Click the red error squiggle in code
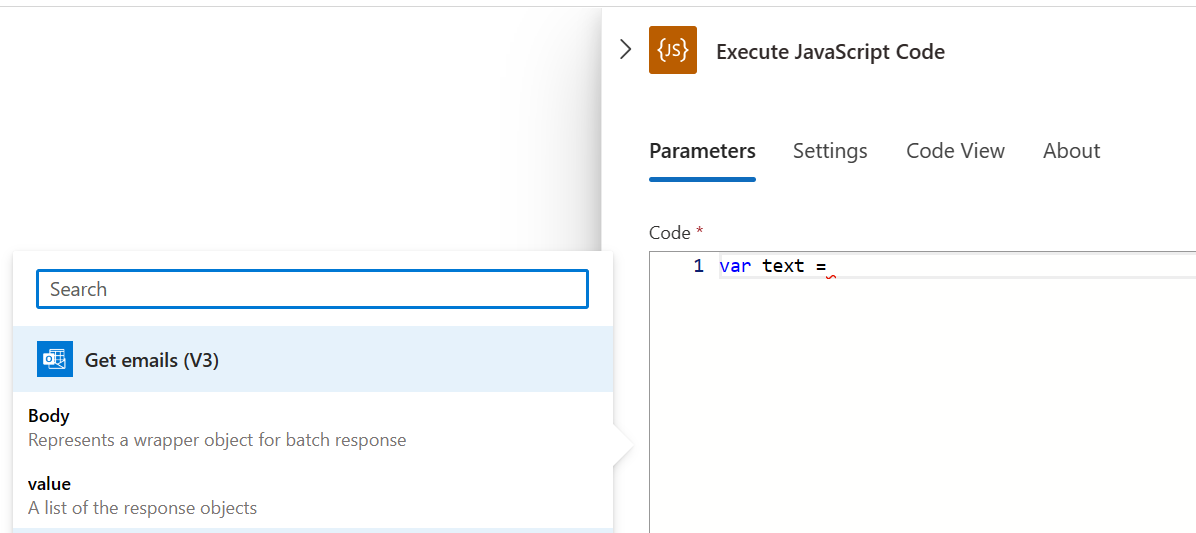1196x533 pixels. 830,276
